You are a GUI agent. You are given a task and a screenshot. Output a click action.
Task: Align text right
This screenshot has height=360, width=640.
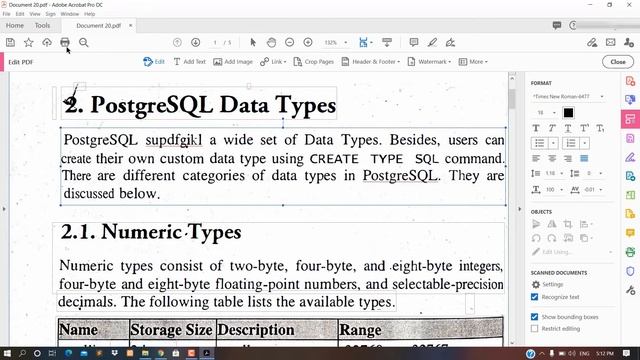pos(568,158)
